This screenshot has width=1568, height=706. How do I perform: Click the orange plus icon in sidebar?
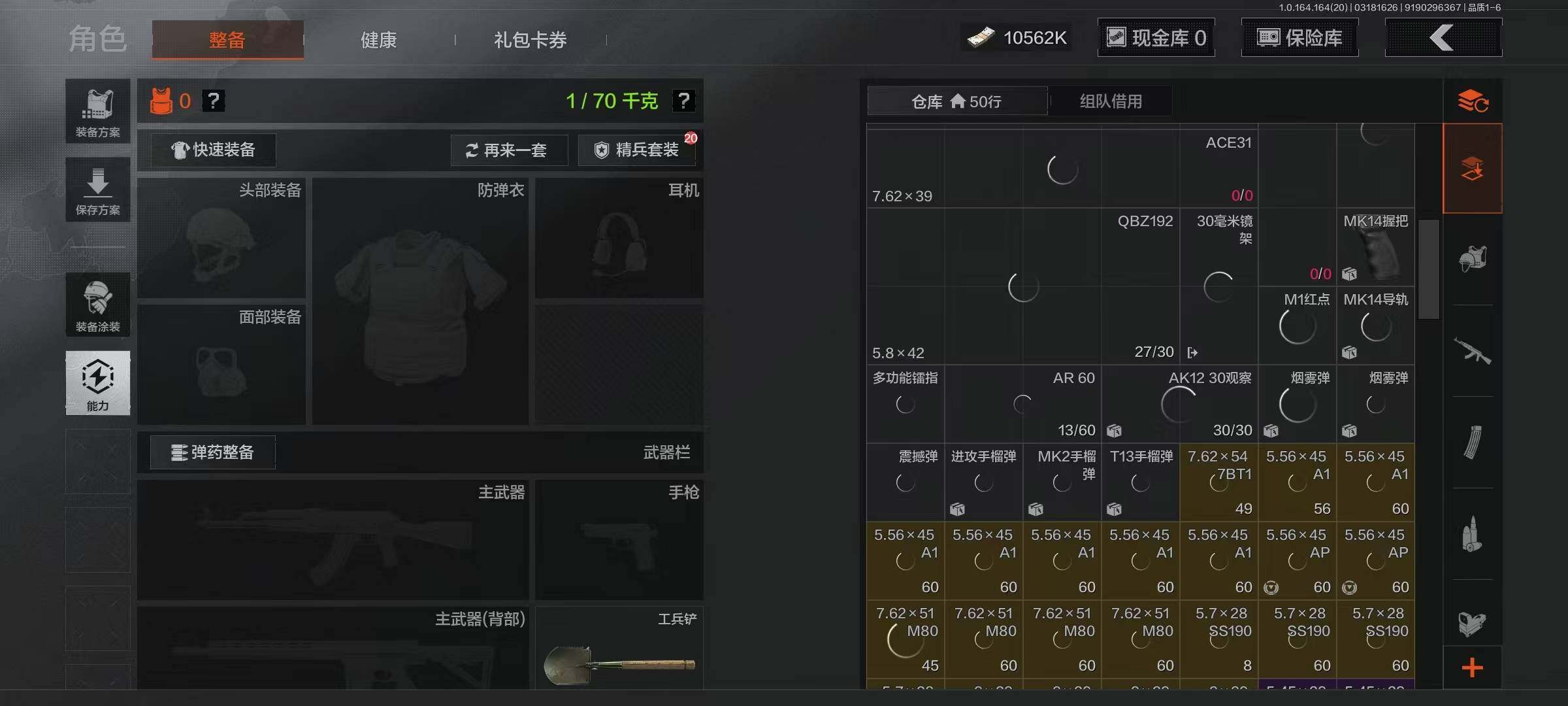pyautogui.click(x=1472, y=667)
